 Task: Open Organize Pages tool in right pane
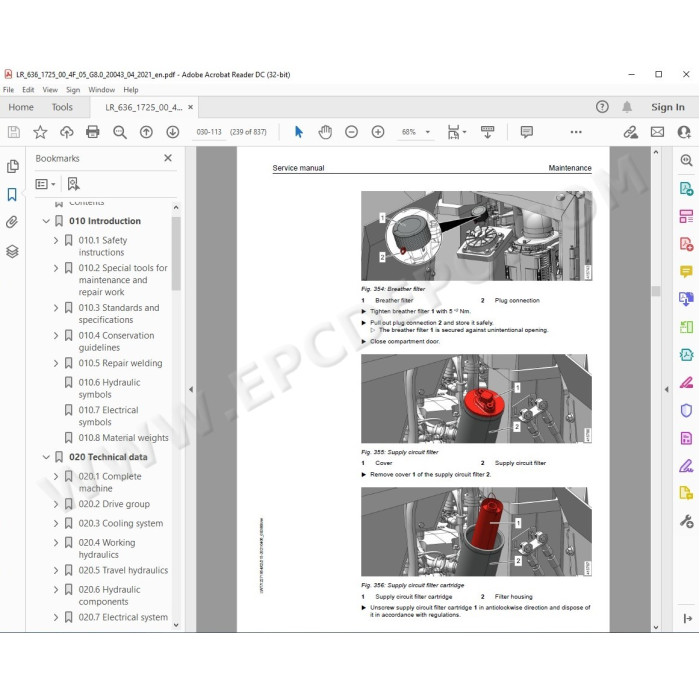[x=686, y=217]
